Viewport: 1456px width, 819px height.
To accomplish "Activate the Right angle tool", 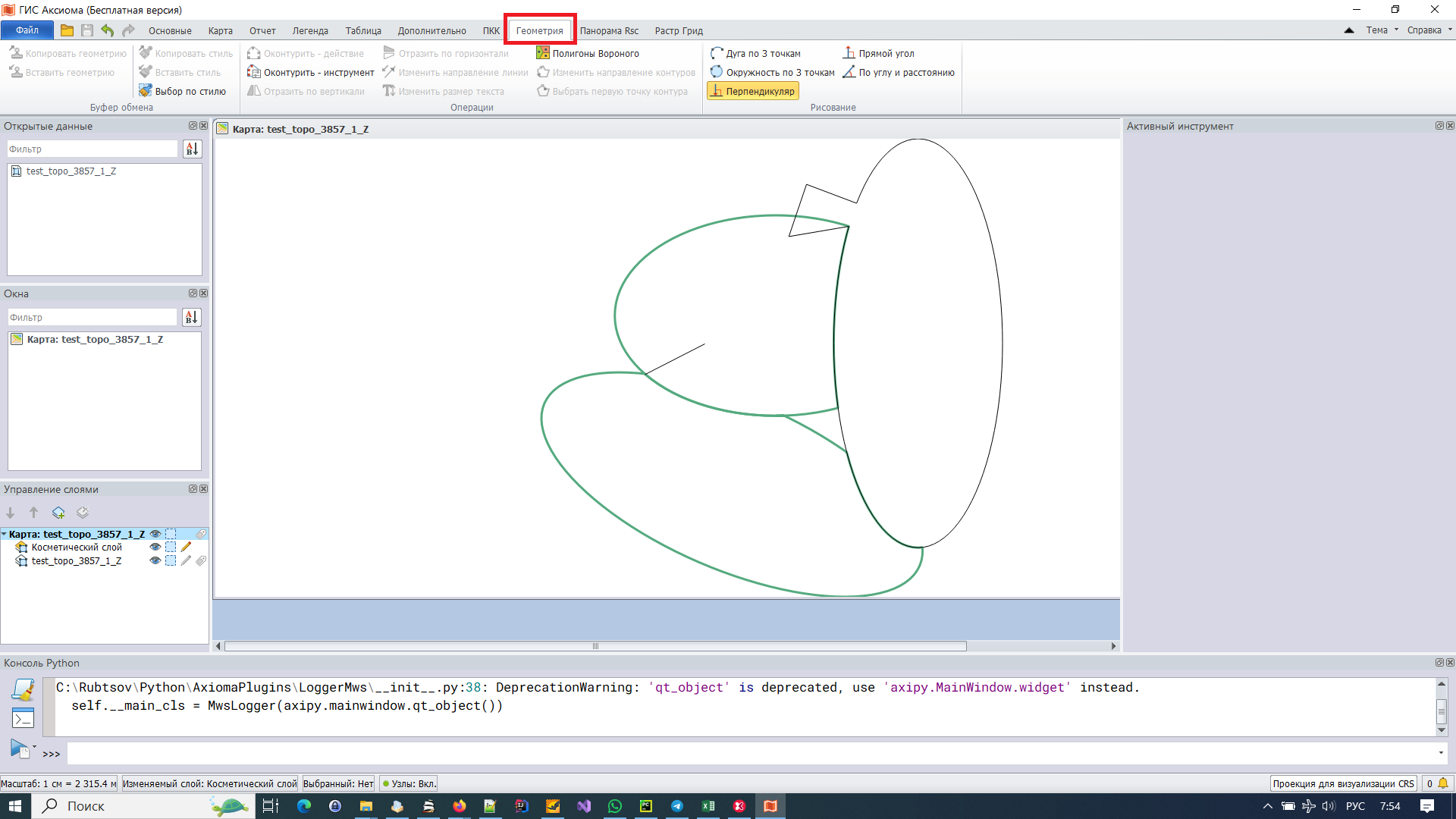I will (x=886, y=53).
